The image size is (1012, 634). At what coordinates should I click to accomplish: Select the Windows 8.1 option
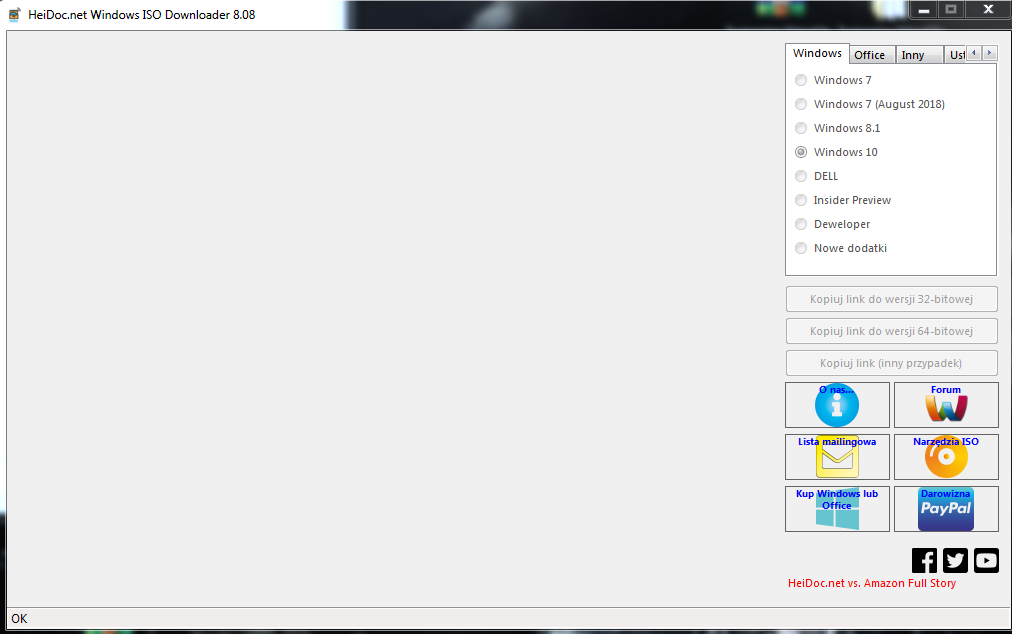[801, 128]
